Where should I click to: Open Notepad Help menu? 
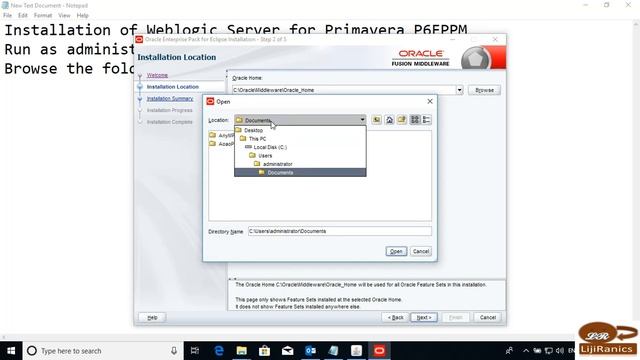click(x=82, y=16)
